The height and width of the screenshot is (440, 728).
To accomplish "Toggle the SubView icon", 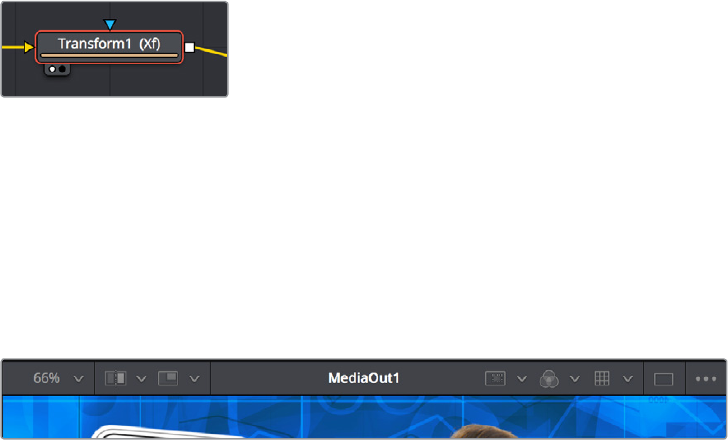I will tap(168, 378).
